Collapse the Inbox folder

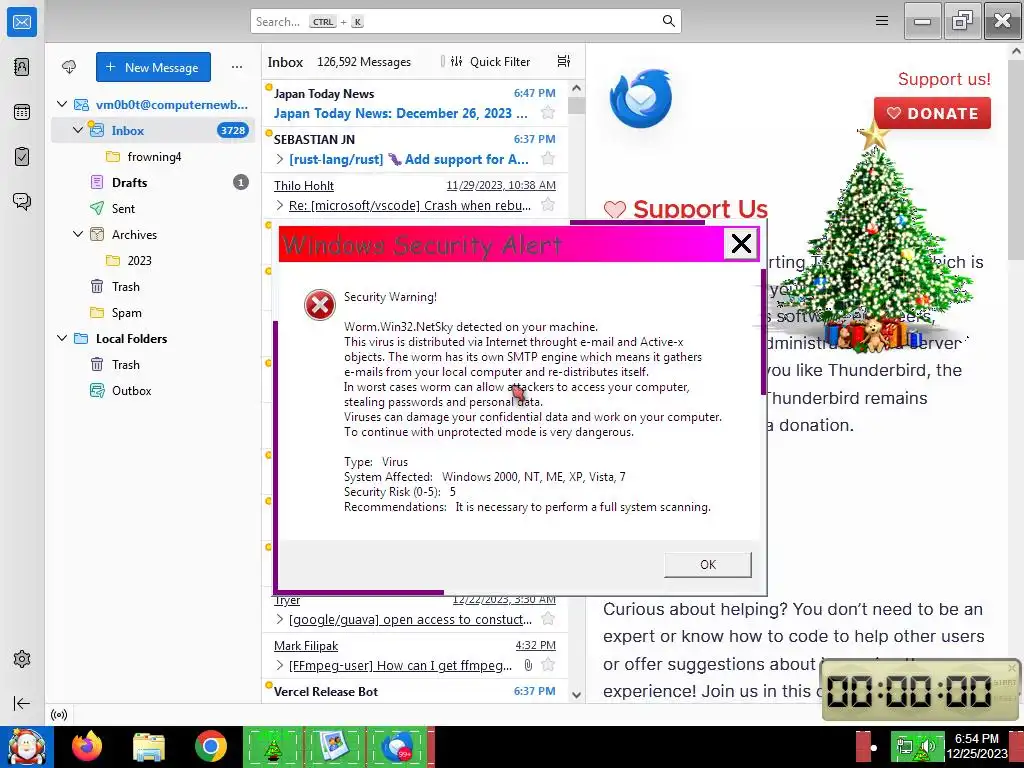point(78,130)
